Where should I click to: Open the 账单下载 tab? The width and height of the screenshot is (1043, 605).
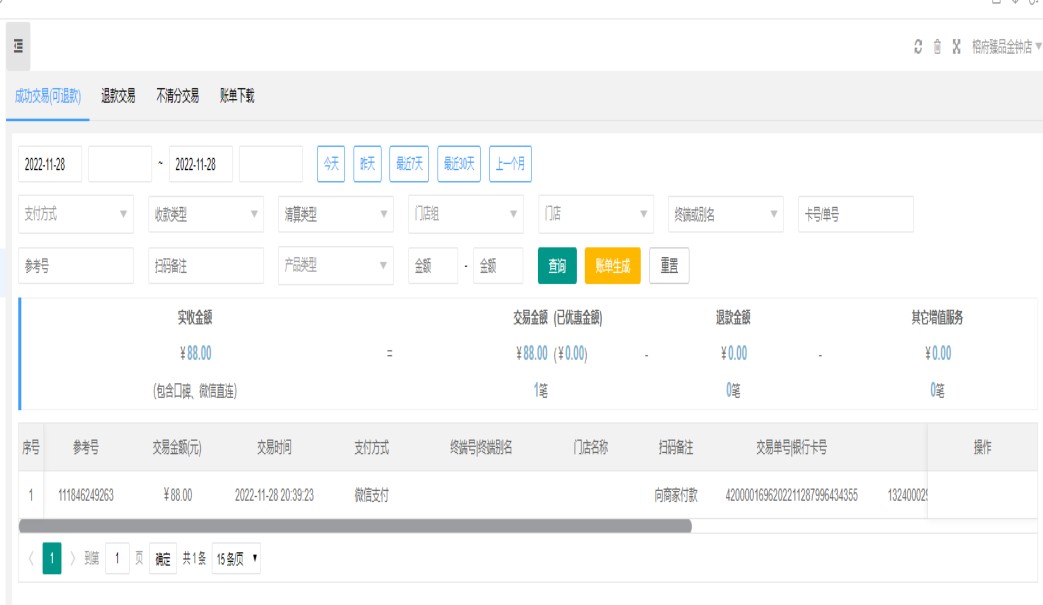point(237,96)
